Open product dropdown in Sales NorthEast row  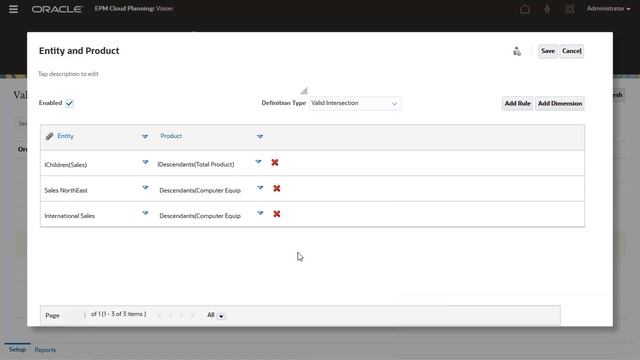click(x=260, y=188)
